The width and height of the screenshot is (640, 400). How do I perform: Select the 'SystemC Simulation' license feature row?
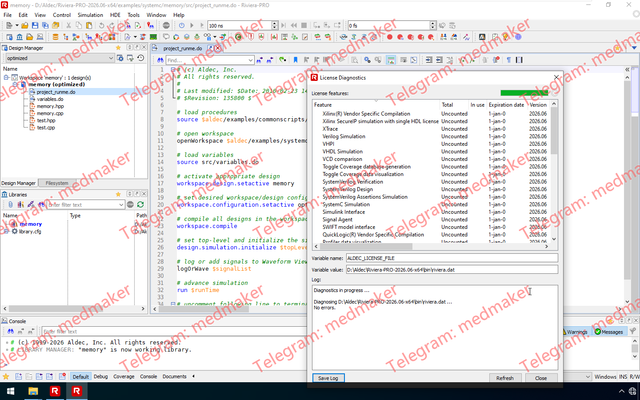coord(346,204)
